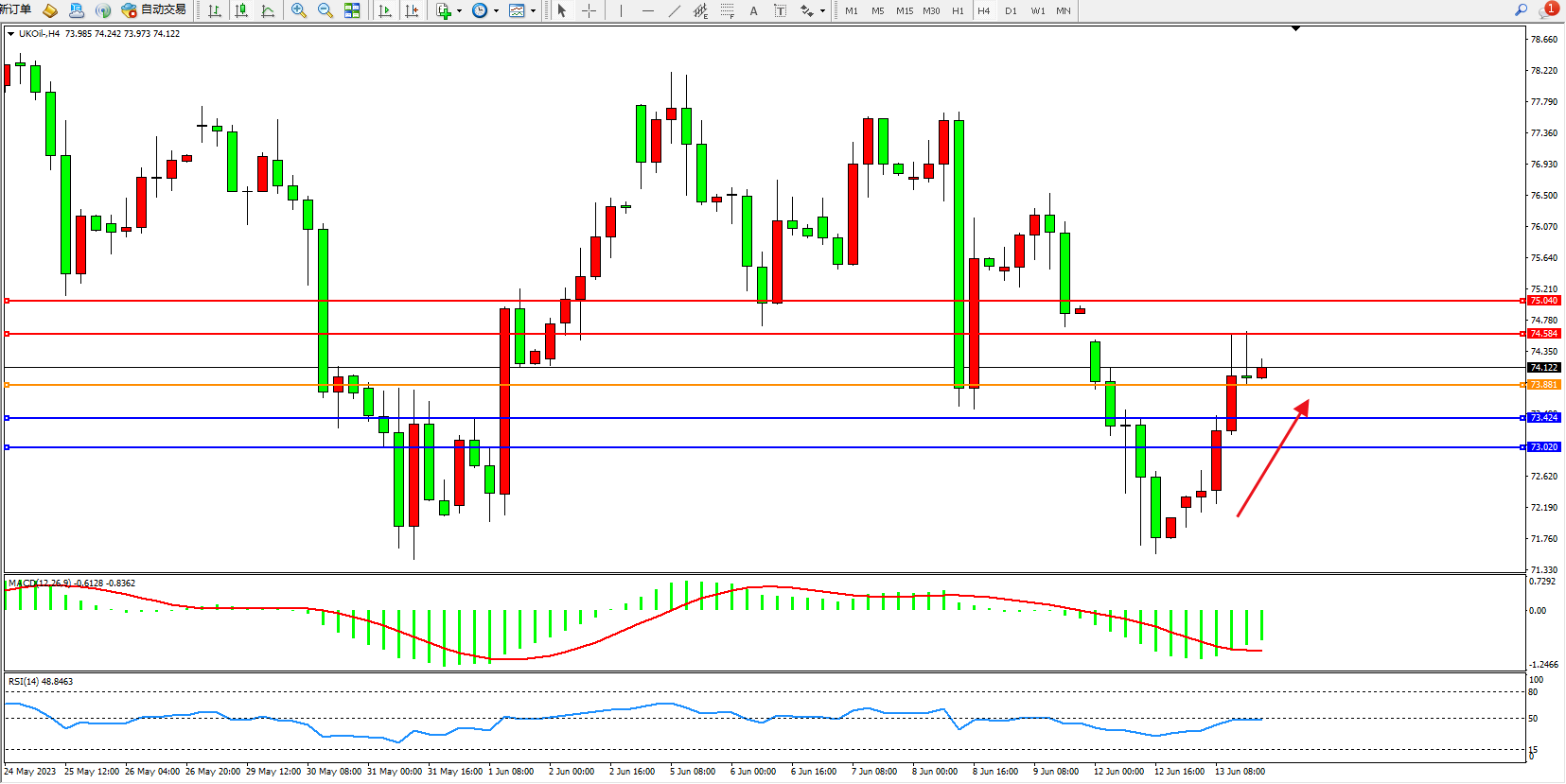Expand the periodicity clock dropdown arrow

(497, 11)
